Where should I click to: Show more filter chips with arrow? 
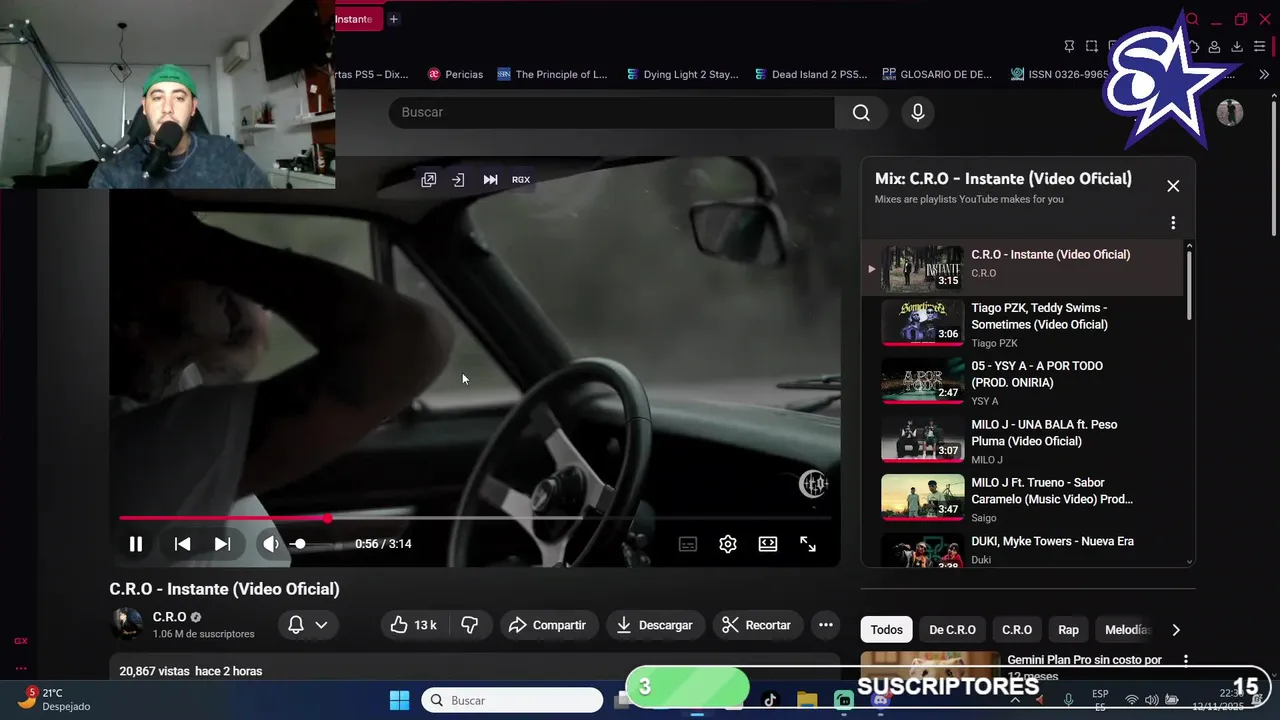tap(1176, 630)
